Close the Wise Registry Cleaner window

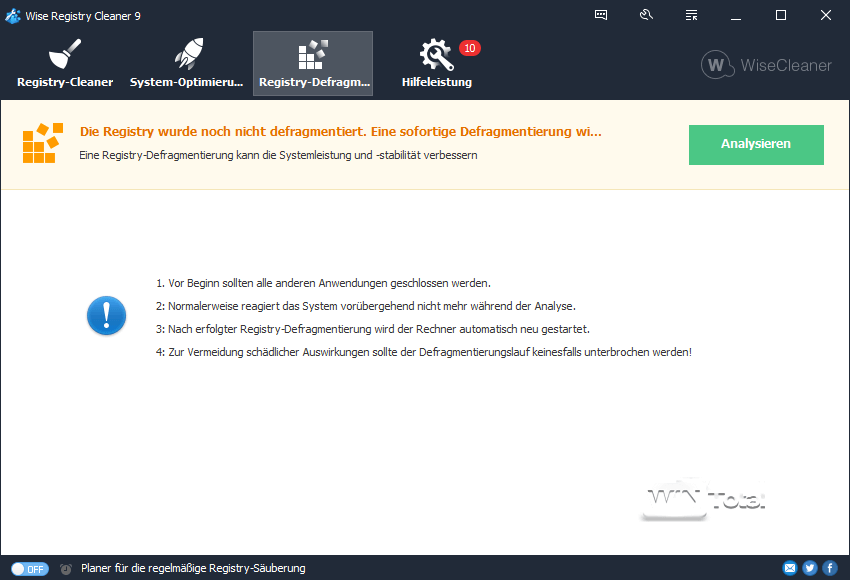click(826, 15)
